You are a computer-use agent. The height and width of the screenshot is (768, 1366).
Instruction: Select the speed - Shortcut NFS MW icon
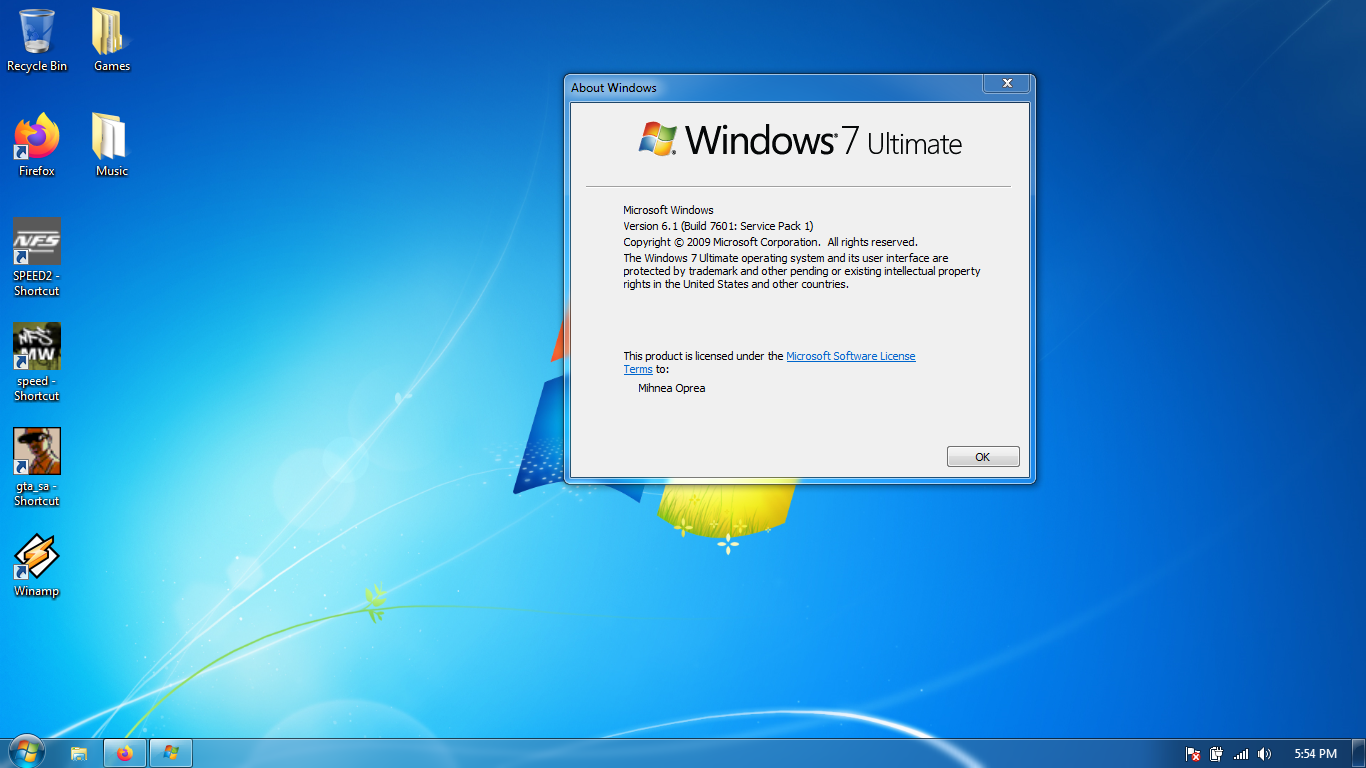(x=37, y=362)
